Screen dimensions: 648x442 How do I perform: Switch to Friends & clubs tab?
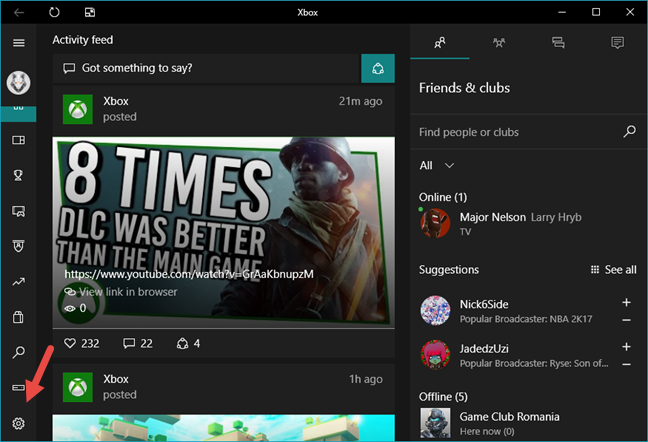(440, 43)
